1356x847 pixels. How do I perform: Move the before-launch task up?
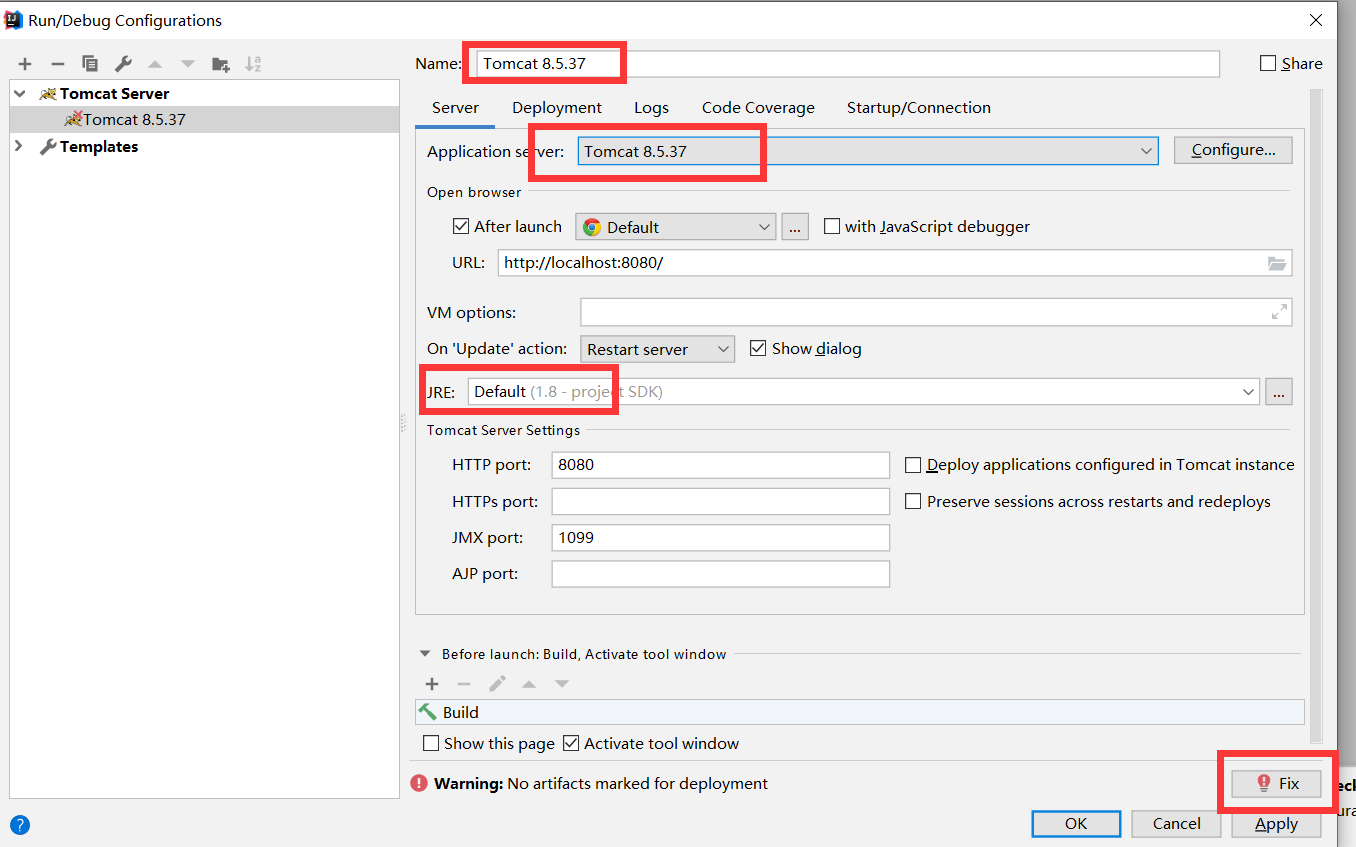coord(529,684)
